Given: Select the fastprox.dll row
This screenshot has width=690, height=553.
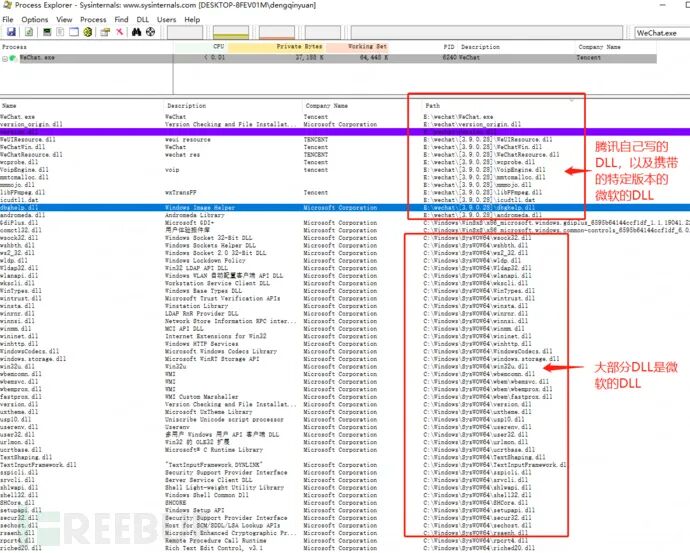Looking at the screenshot, I should click(x=345, y=396).
